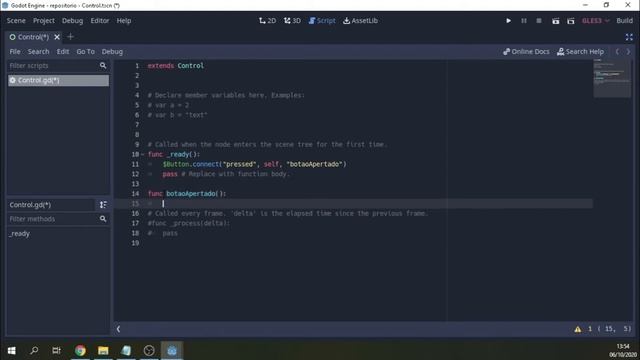Click the text 'botaoApertado' on line 14
Screen dimensions: 640x360
coord(191,193)
